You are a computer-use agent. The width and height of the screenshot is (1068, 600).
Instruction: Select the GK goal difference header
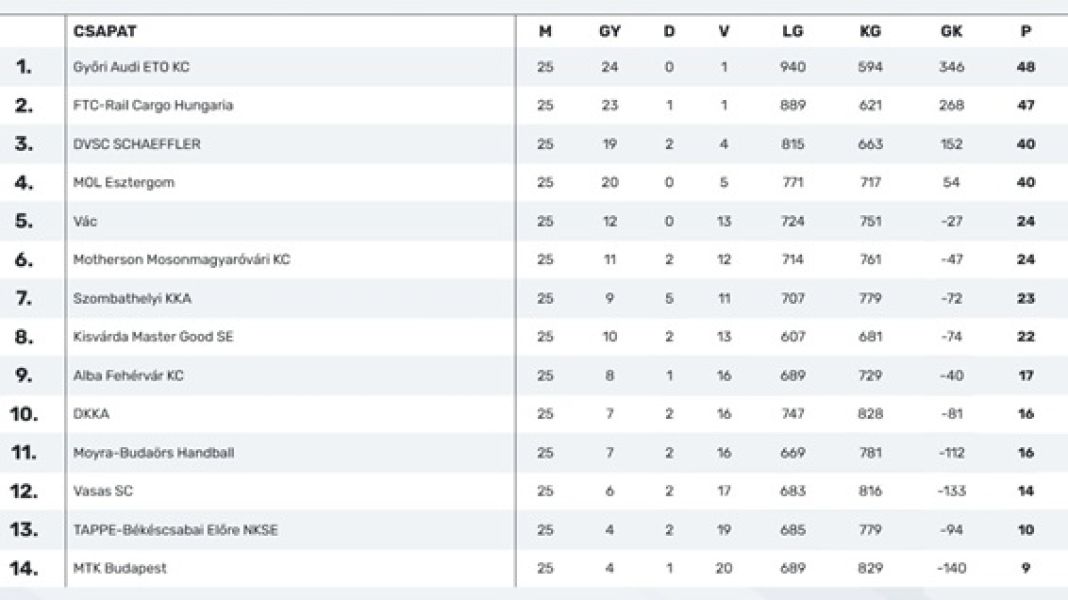coord(952,31)
